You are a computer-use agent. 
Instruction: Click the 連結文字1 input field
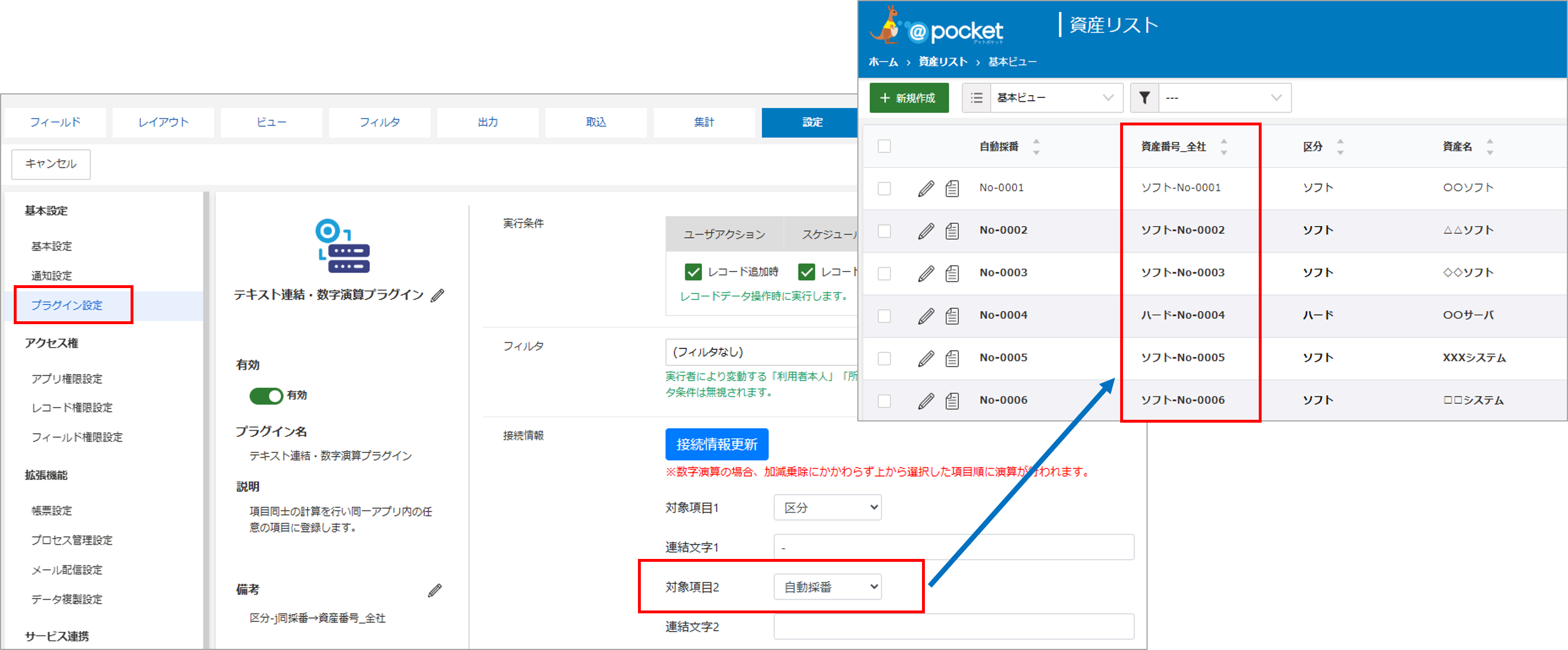[954, 547]
